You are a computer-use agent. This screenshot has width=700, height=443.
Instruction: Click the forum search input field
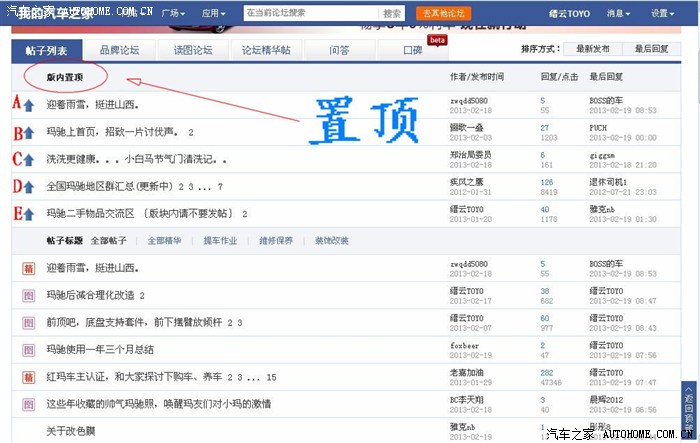pos(311,13)
